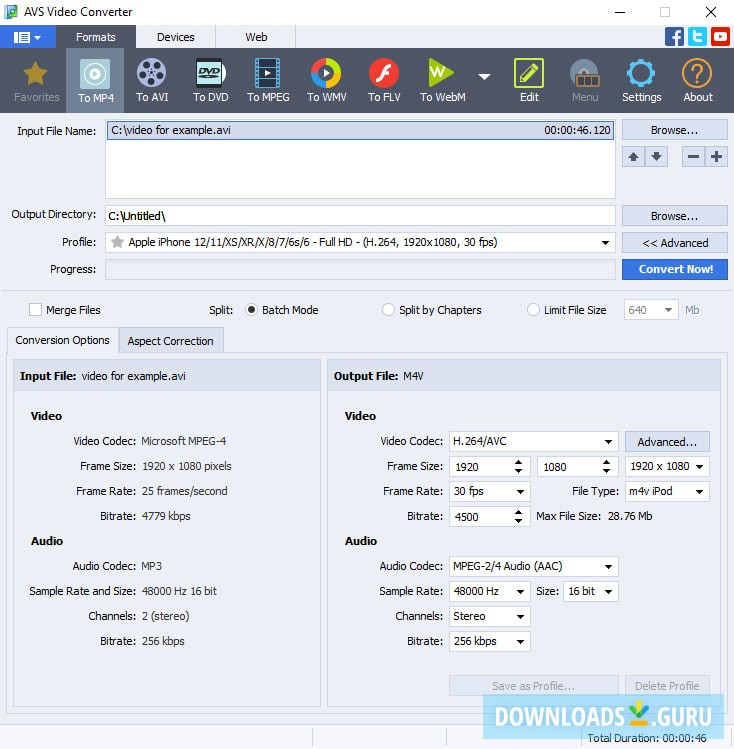Image resolution: width=734 pixels, height=749 pixels.
Task: Move input file down with down arrow
Action: point(656,157)
